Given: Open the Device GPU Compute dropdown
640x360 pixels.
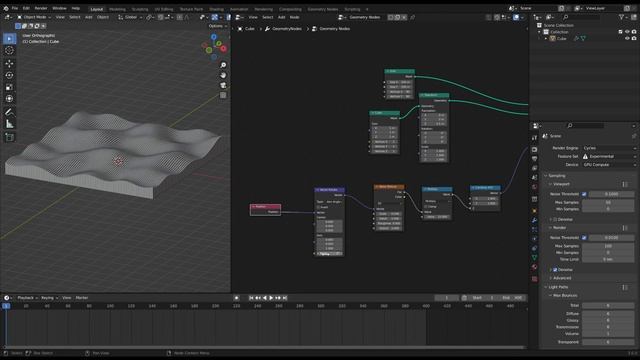Looking at the screenshot, I should 609,165.
